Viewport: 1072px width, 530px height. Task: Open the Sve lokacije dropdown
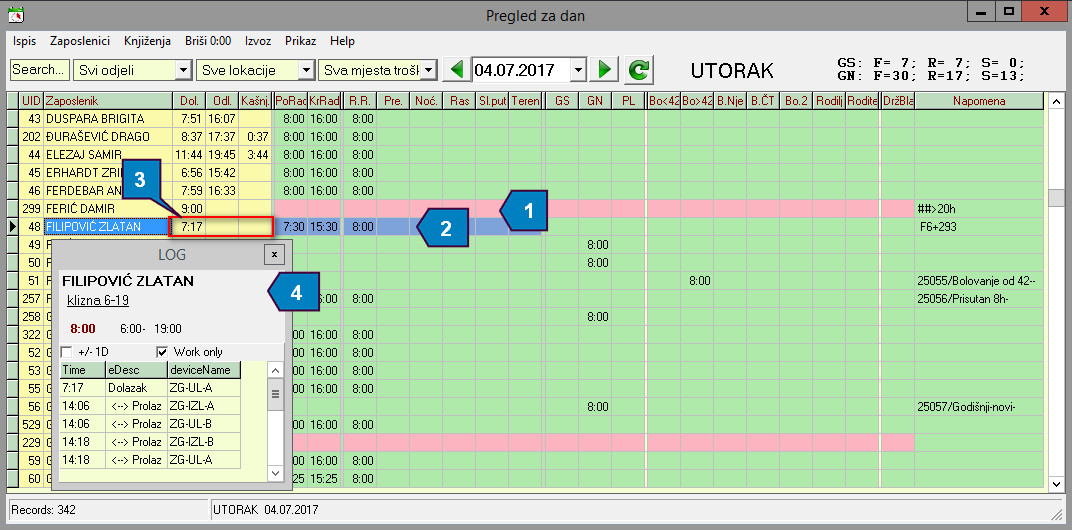tap(305, 70)
